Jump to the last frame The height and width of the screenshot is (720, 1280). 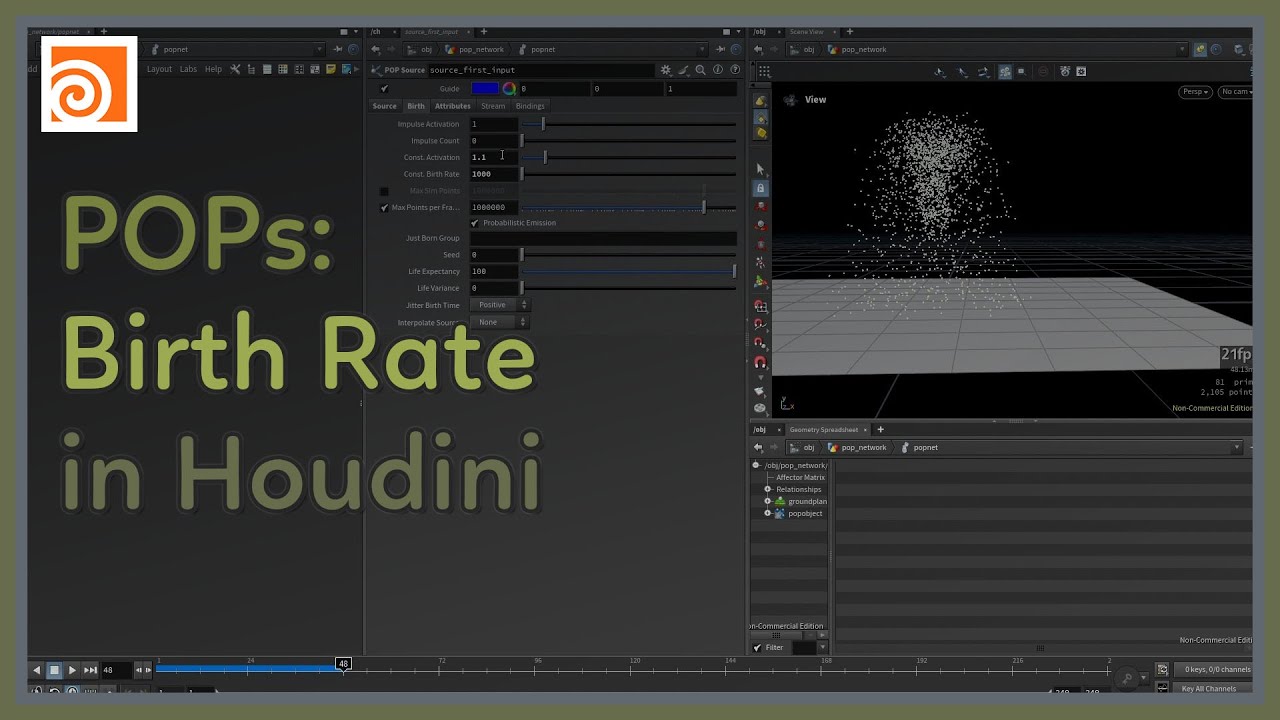[90, 670]
